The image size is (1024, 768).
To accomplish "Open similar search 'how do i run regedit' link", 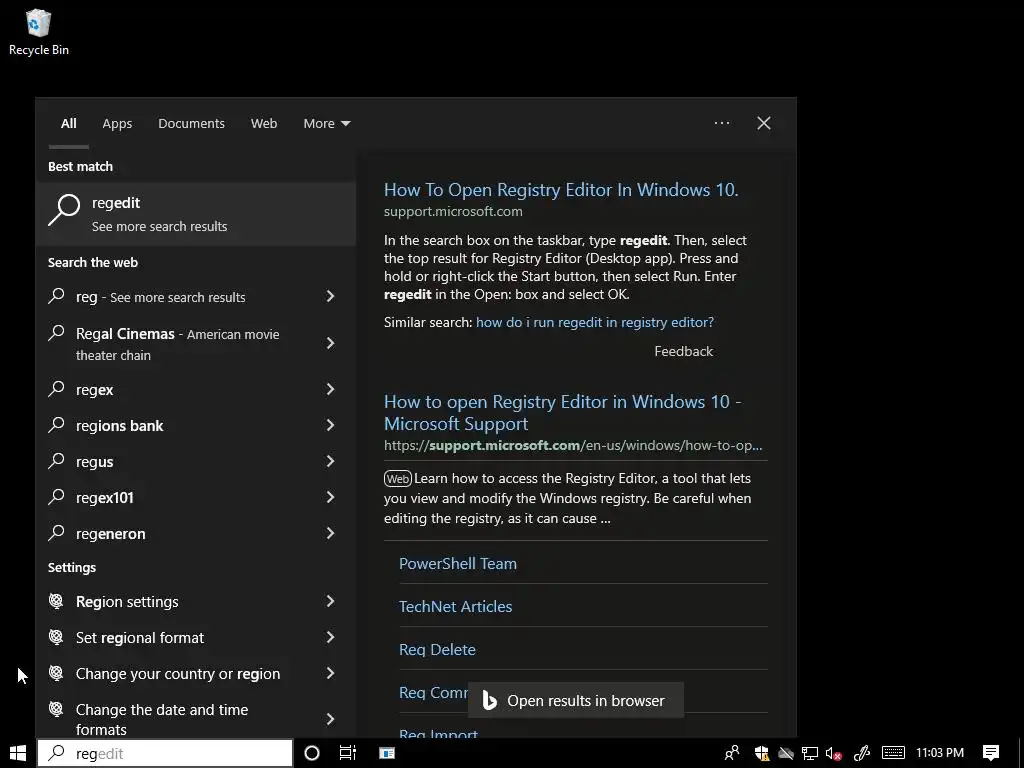I will tap(595, 322).
